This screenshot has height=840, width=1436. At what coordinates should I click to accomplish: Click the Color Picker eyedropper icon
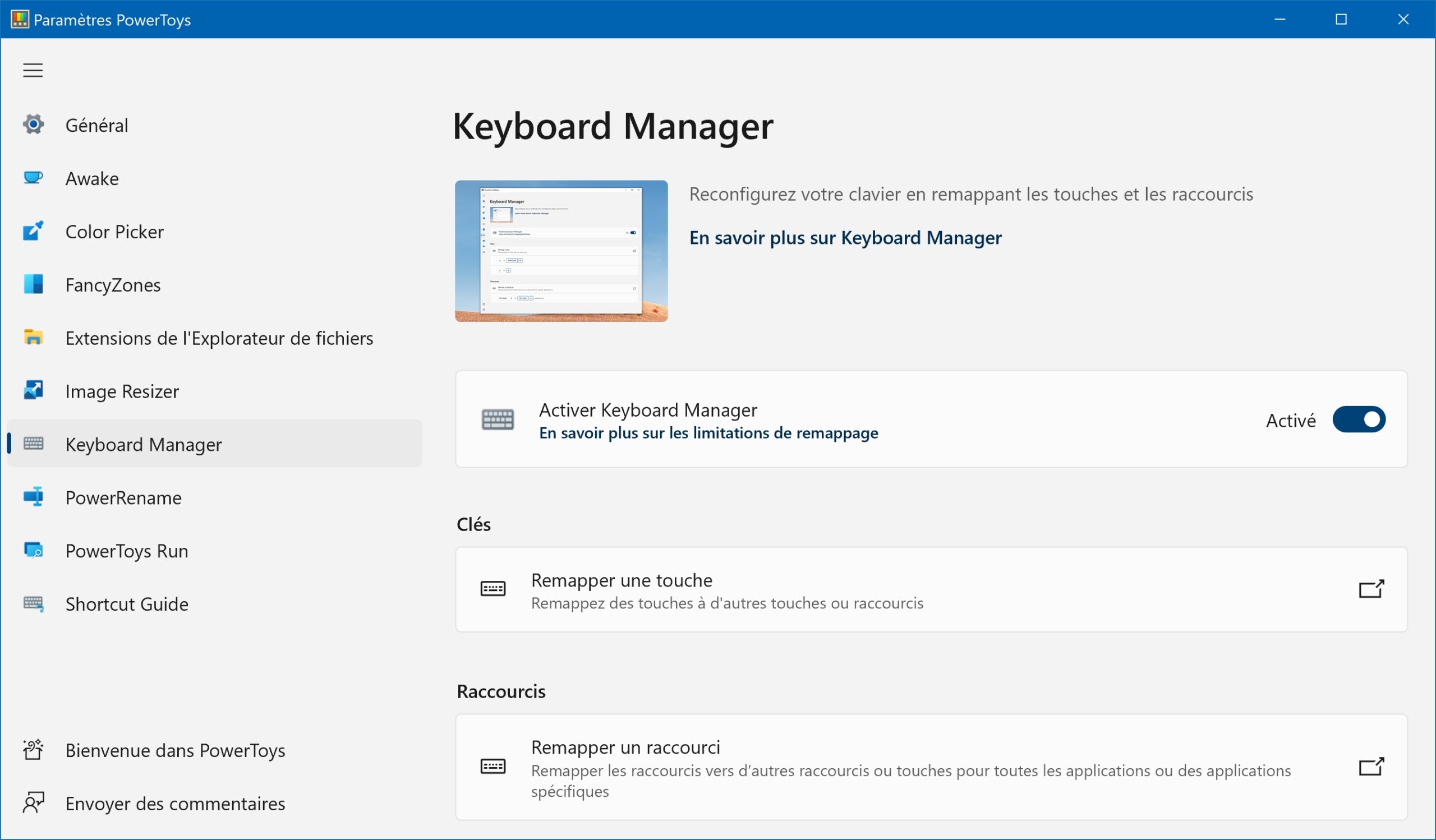click(x=34, y=230)
